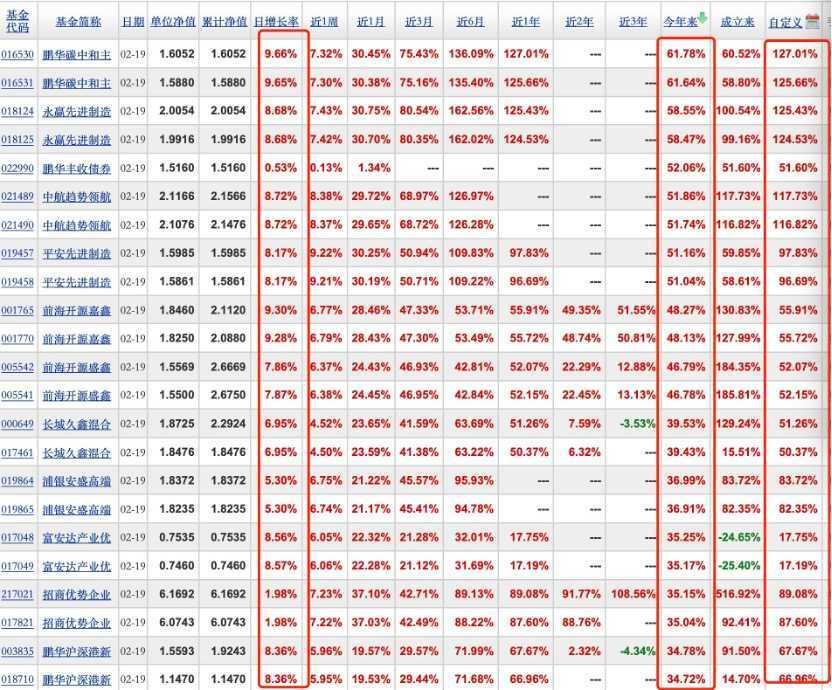Select the -4.34% three-year value
This screenshot has height=690, width=832.
pyautogui.click(x=637, y=651)
